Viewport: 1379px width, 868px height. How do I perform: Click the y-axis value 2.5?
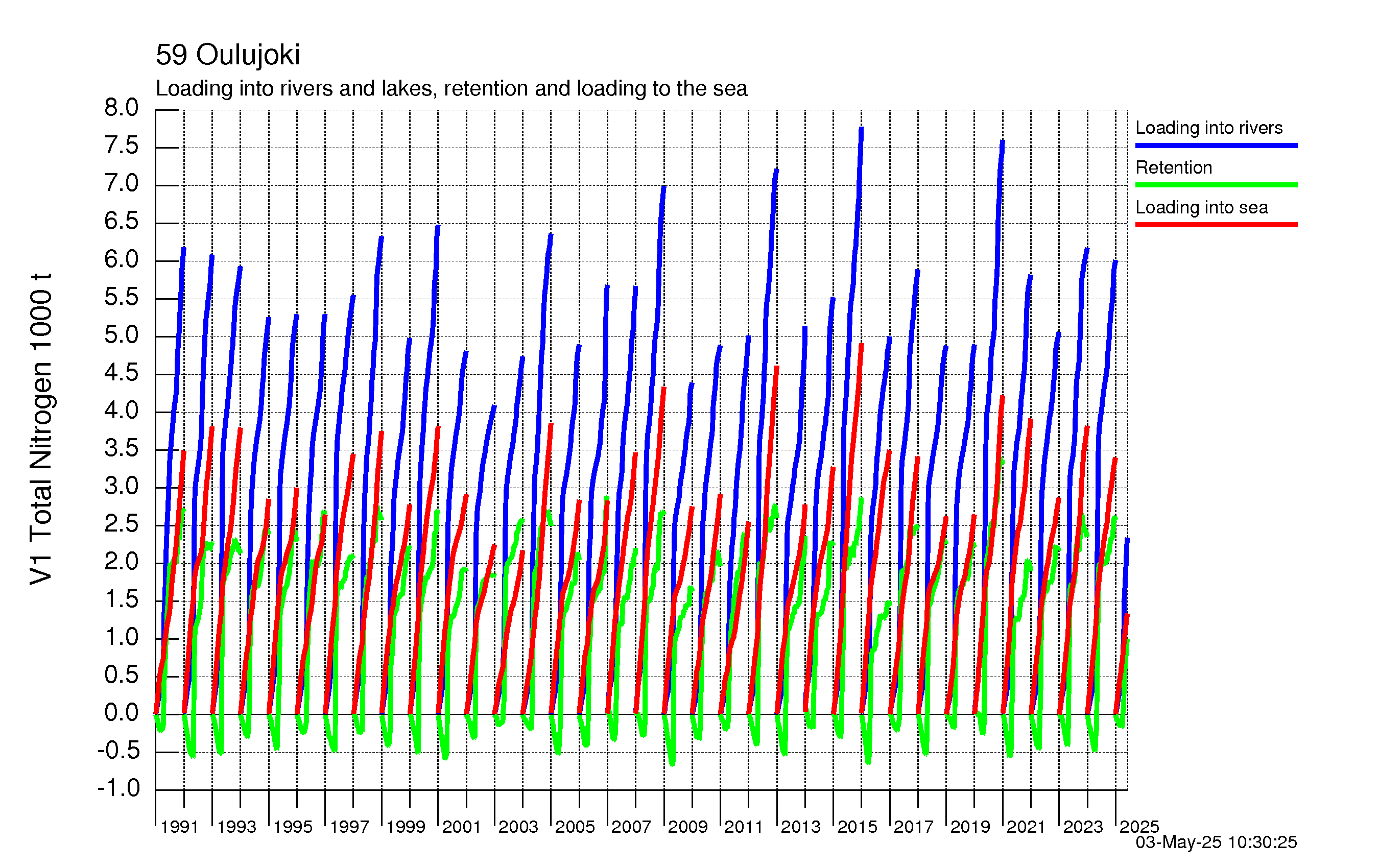122,524
